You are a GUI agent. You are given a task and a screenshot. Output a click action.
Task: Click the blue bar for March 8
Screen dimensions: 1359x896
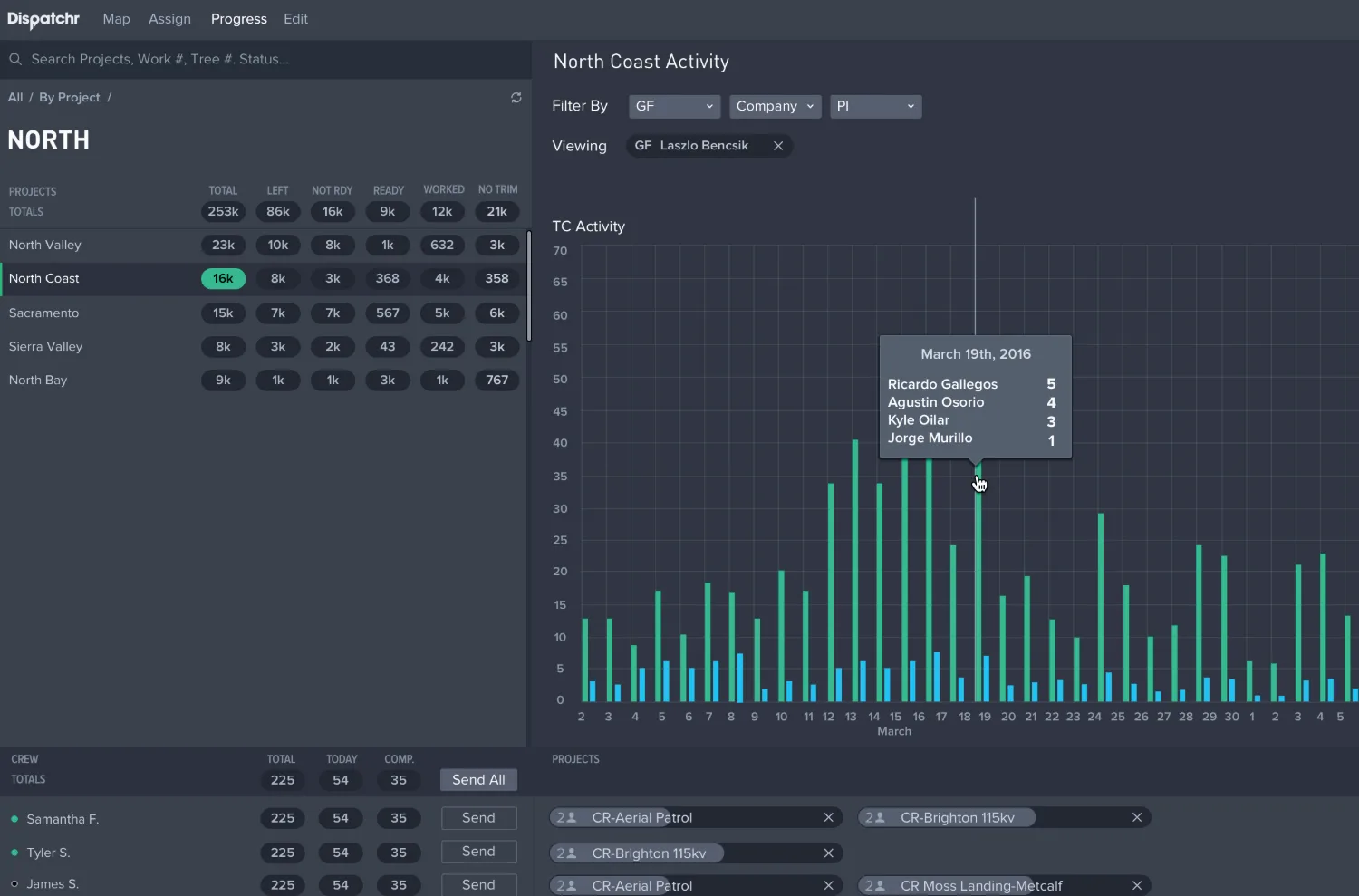740,678
